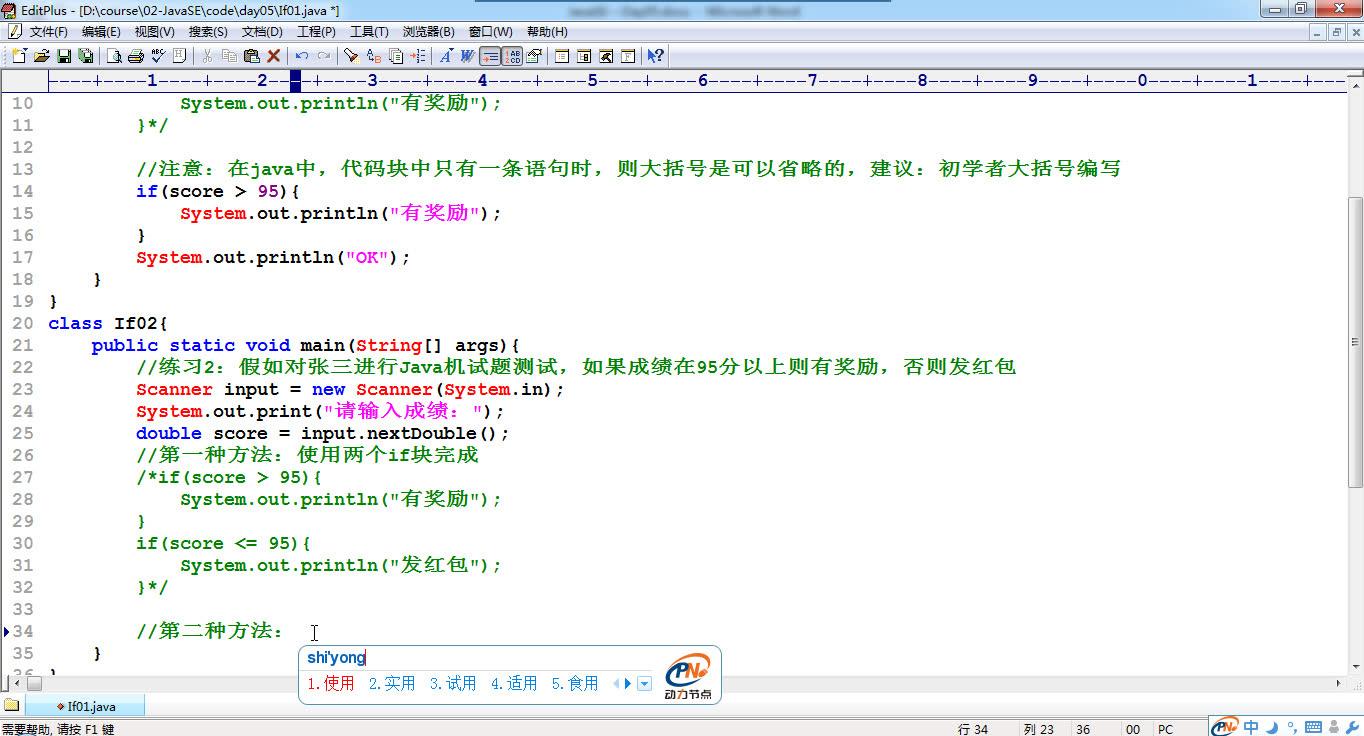
Task: Click the Open file folder icon
Action: click(42, 56)
